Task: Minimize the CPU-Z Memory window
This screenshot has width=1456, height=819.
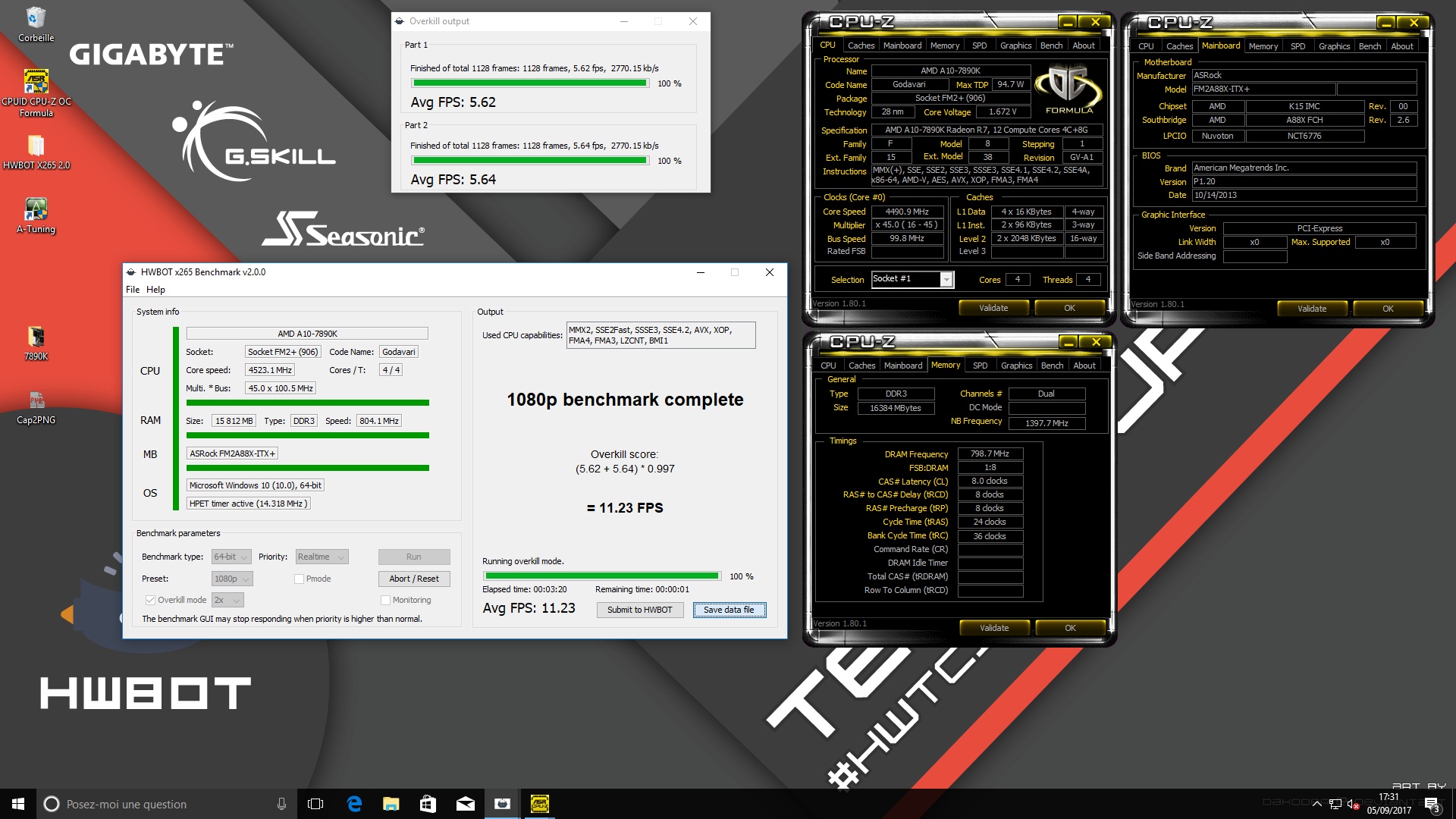Action: (1068, 342)
